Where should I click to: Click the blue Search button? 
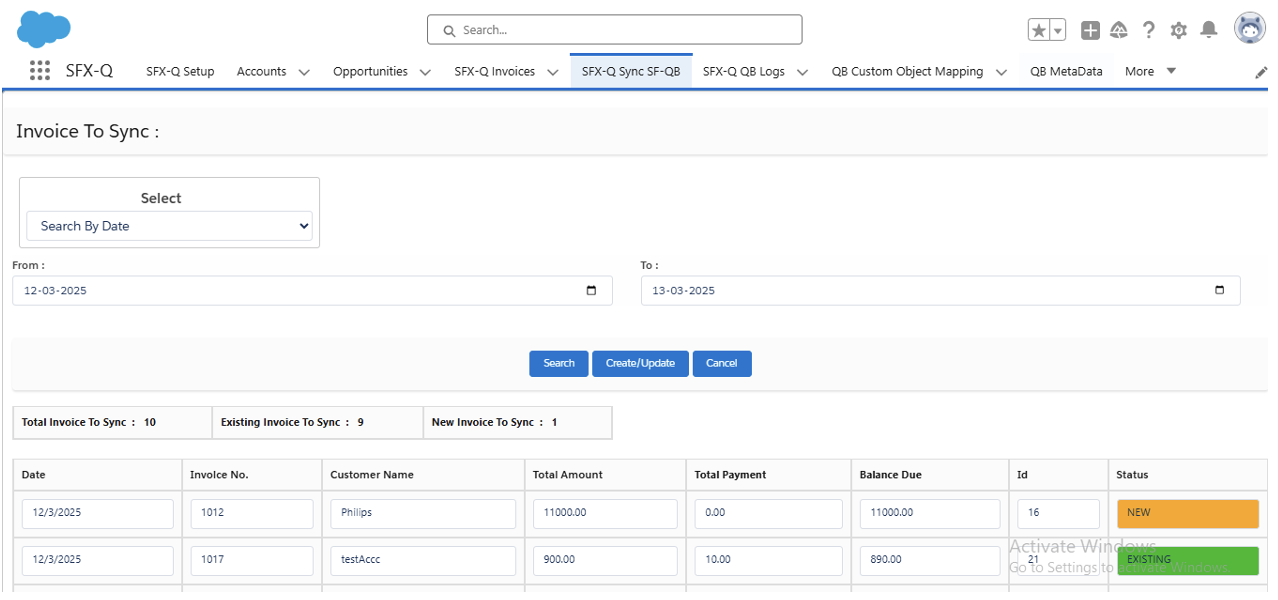pyautogui.click(x=559, y=363)
